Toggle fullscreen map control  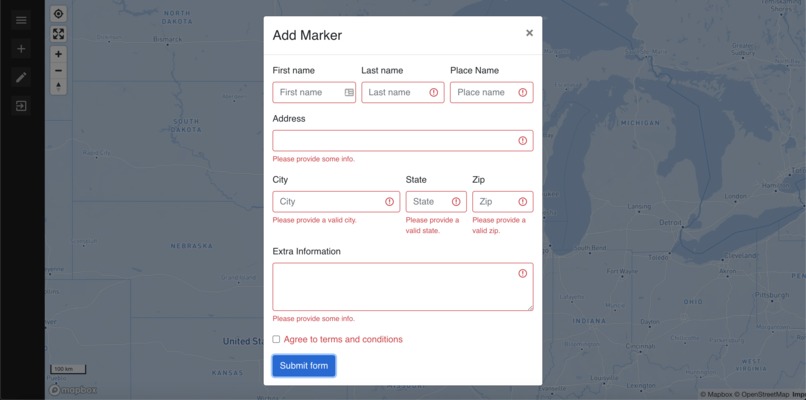[59, 34]
